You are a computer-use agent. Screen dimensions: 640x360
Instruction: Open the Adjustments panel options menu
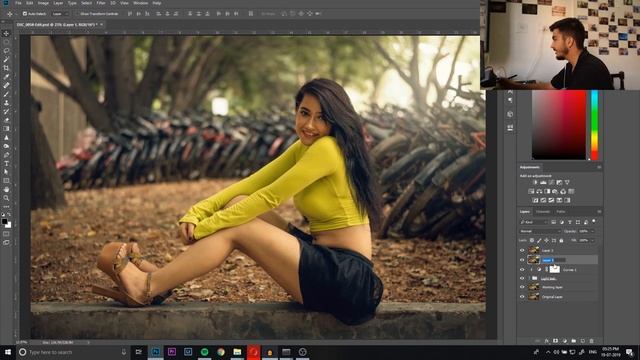click(599, 167)
